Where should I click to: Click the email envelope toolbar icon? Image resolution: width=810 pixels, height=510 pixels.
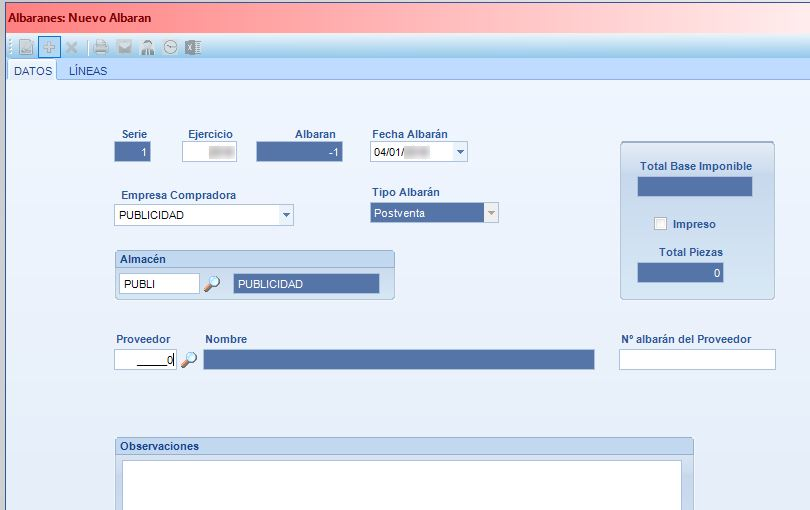pos(124,48)
